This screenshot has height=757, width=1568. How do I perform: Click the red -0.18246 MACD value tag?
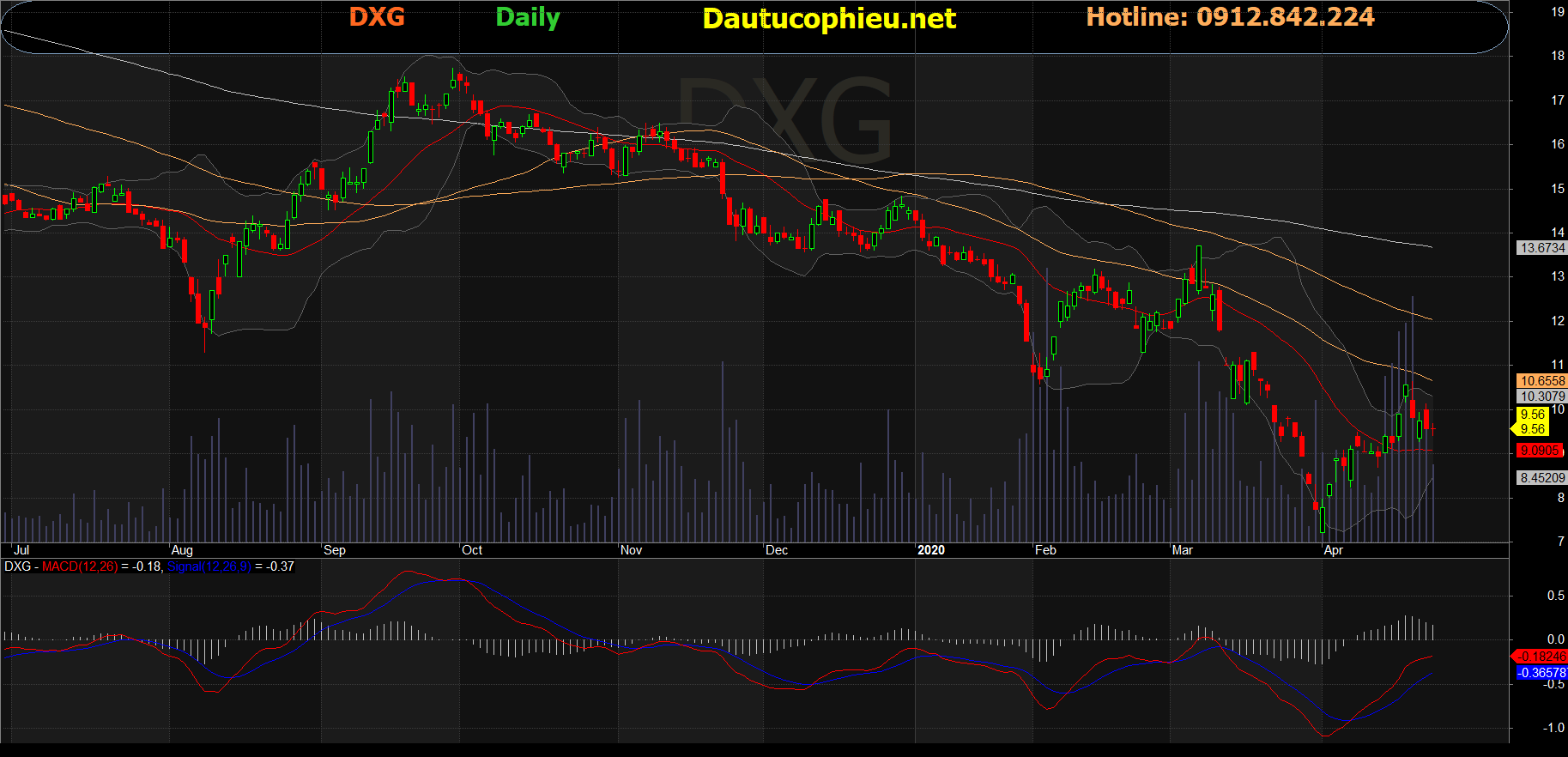(1541, 657)
